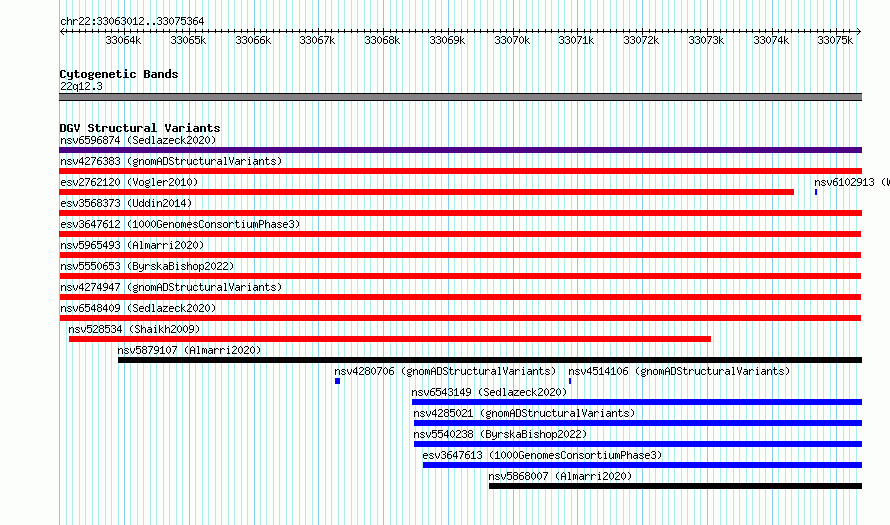Select the red nsv6548409 variant bar
The width and height of the screenshot is (890, 525).
[460, 318]
